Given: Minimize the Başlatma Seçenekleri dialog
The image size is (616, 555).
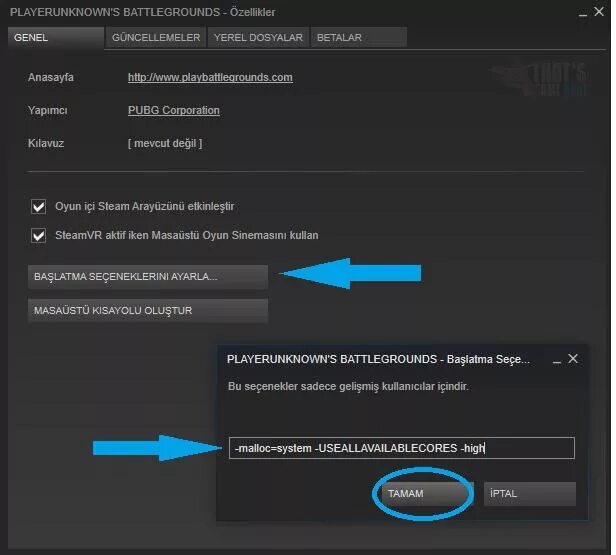Looking at the screenshot, I should pyautogui.click(x=557, y=361).
